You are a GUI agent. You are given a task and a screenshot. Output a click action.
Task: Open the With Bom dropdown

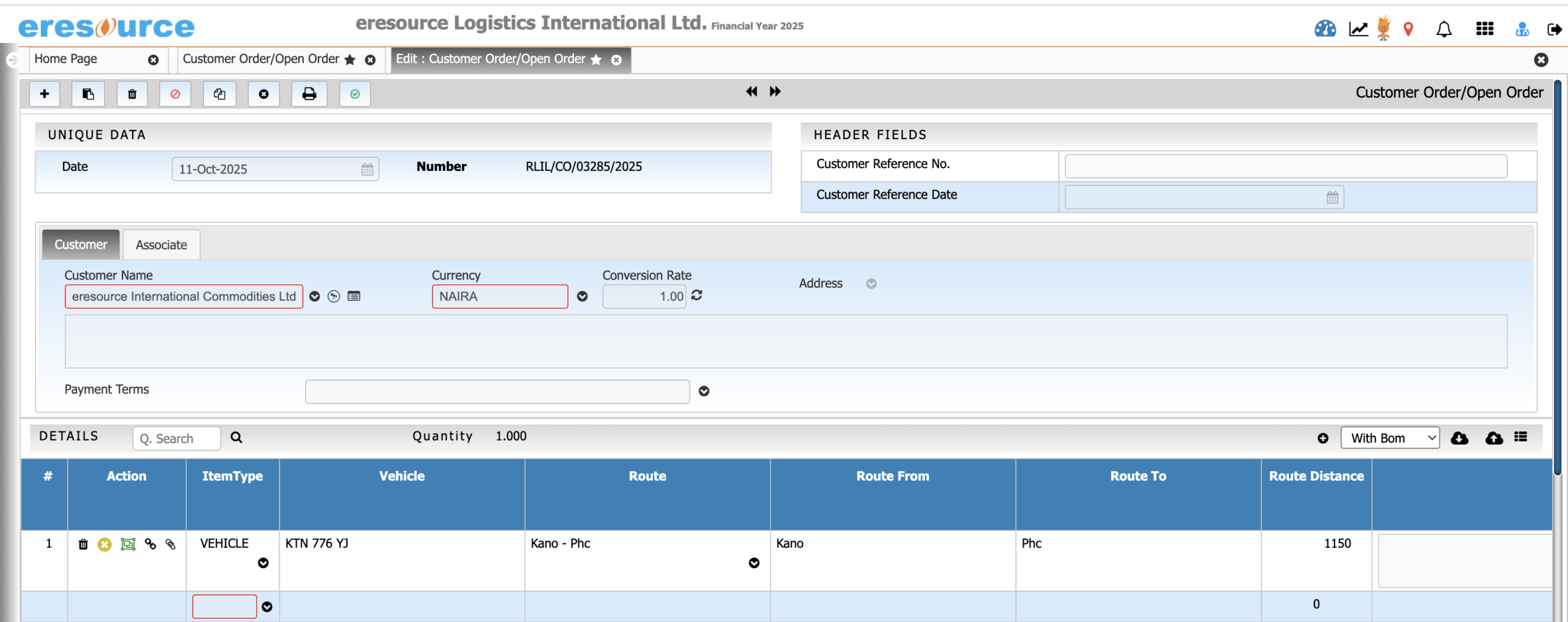click(x=1389, y=438)
